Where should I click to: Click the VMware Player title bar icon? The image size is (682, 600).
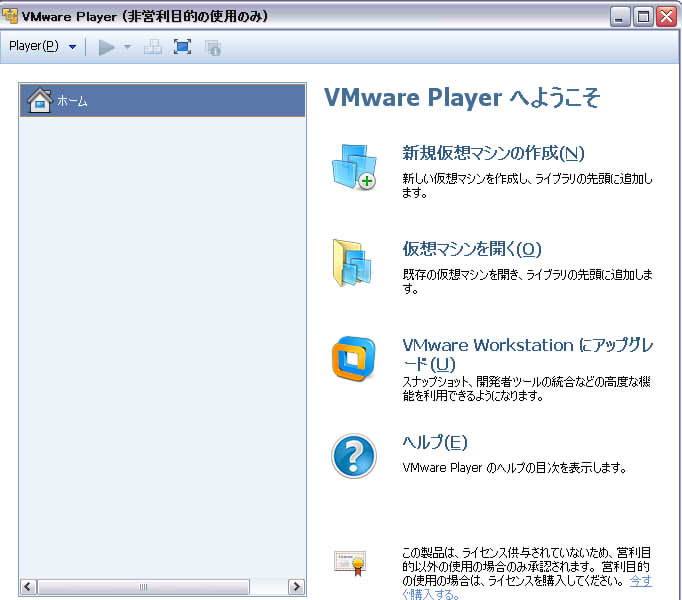coord(10,16)
